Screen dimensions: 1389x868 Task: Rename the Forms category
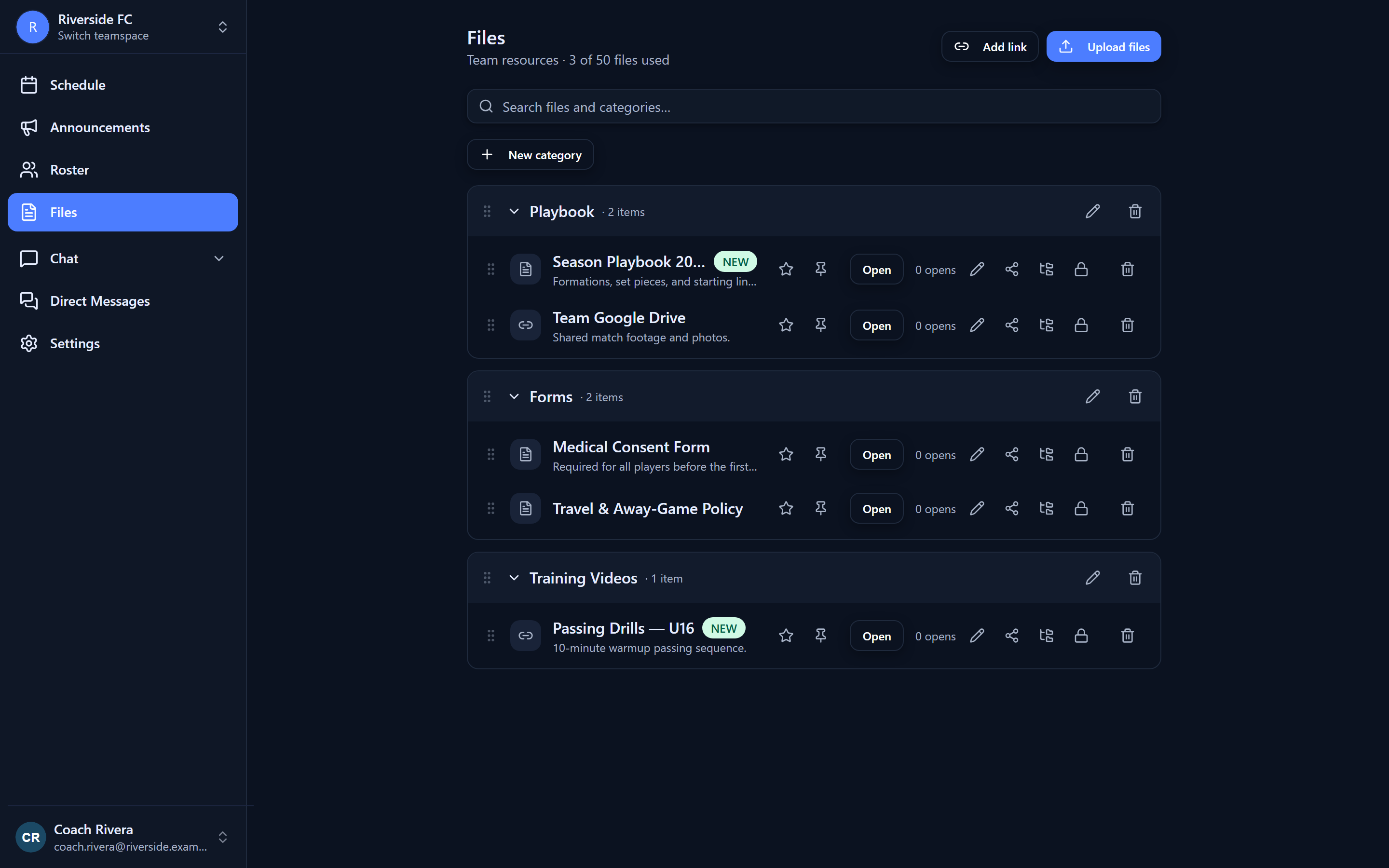click(1093, 397)
